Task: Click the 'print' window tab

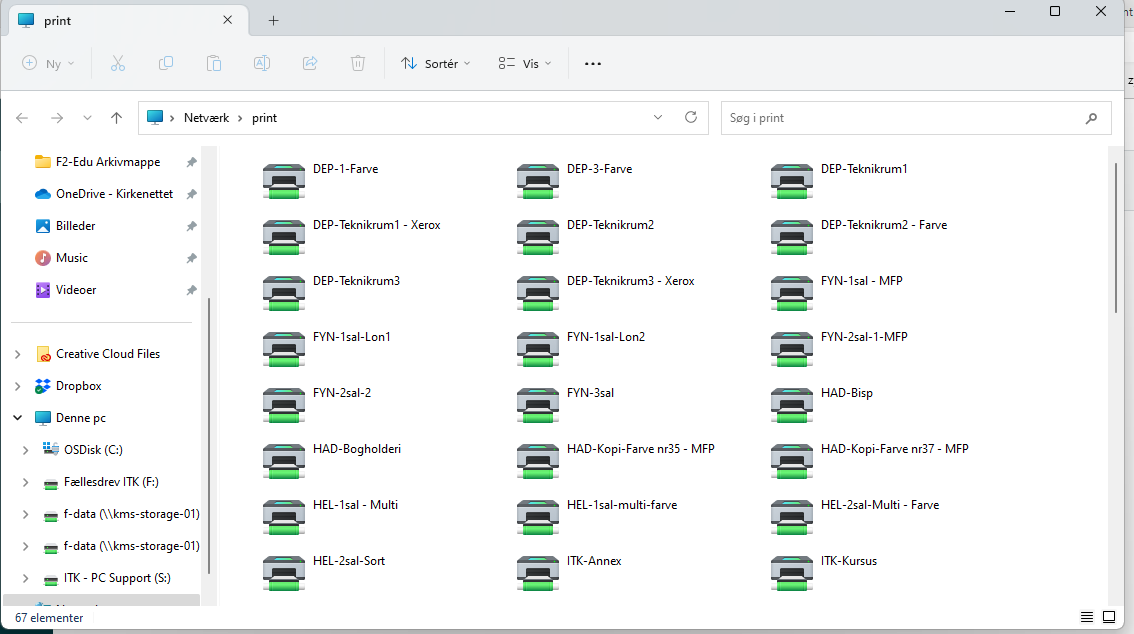Action: 129,20
